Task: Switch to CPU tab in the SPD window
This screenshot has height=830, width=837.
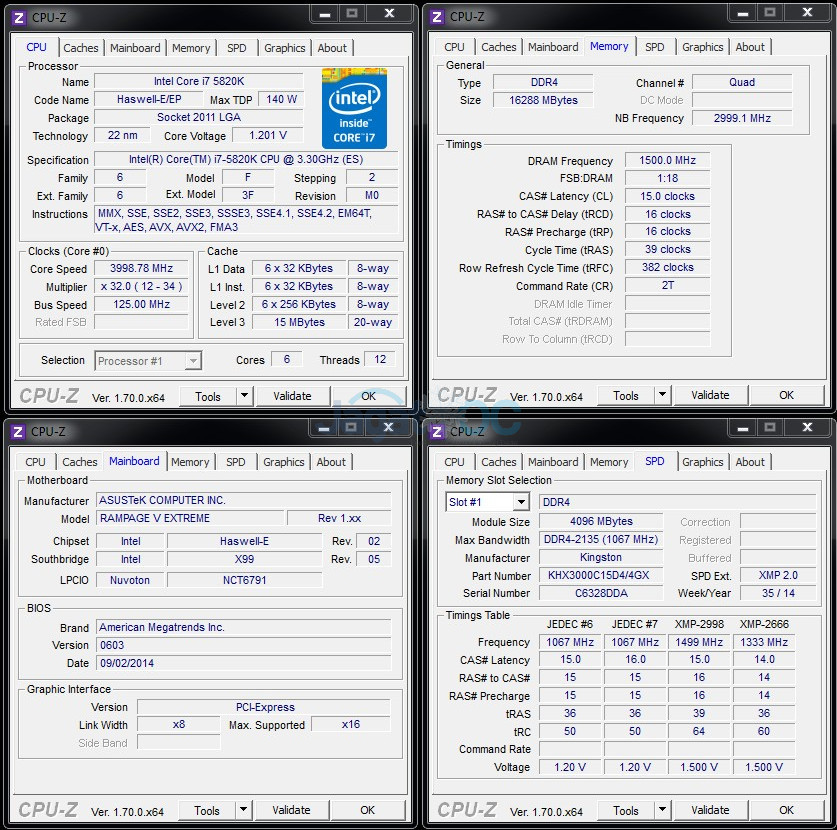Action: 454,462
